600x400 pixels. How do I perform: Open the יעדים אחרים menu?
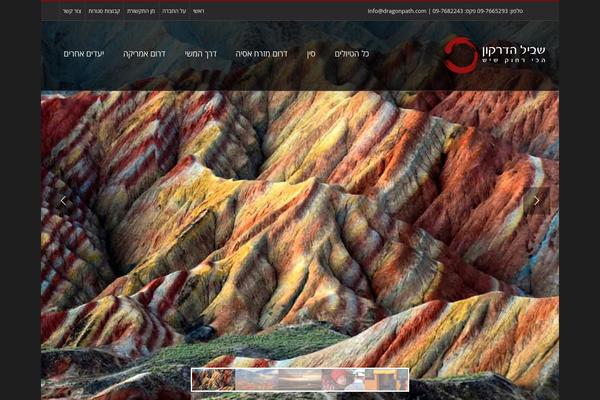click(x=84, y=54)
